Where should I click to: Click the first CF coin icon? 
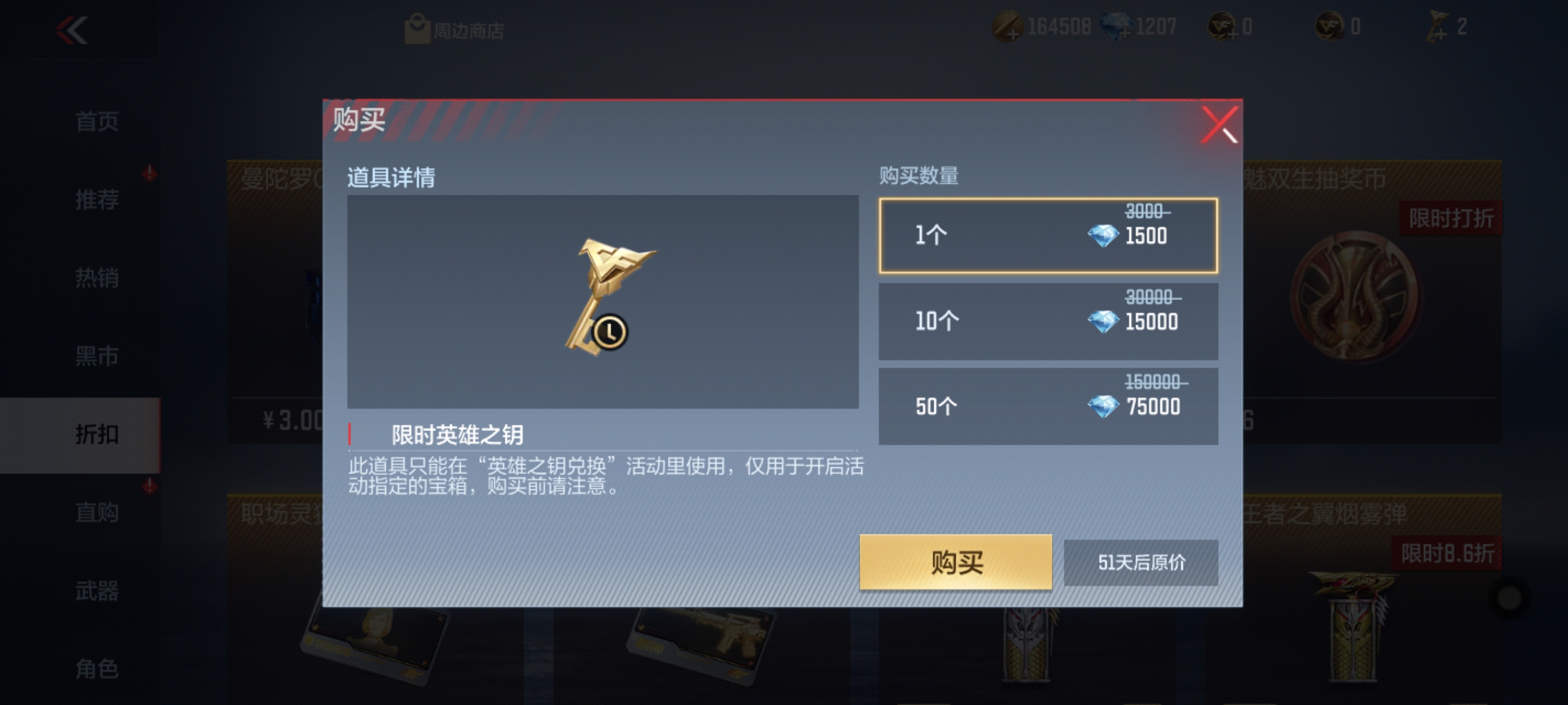(1222, 27)
